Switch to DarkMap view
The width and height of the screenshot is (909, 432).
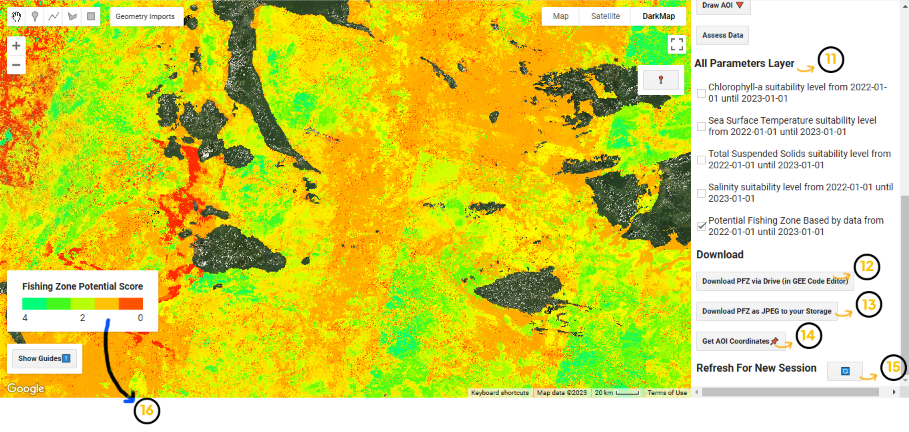tap(659, 16)
